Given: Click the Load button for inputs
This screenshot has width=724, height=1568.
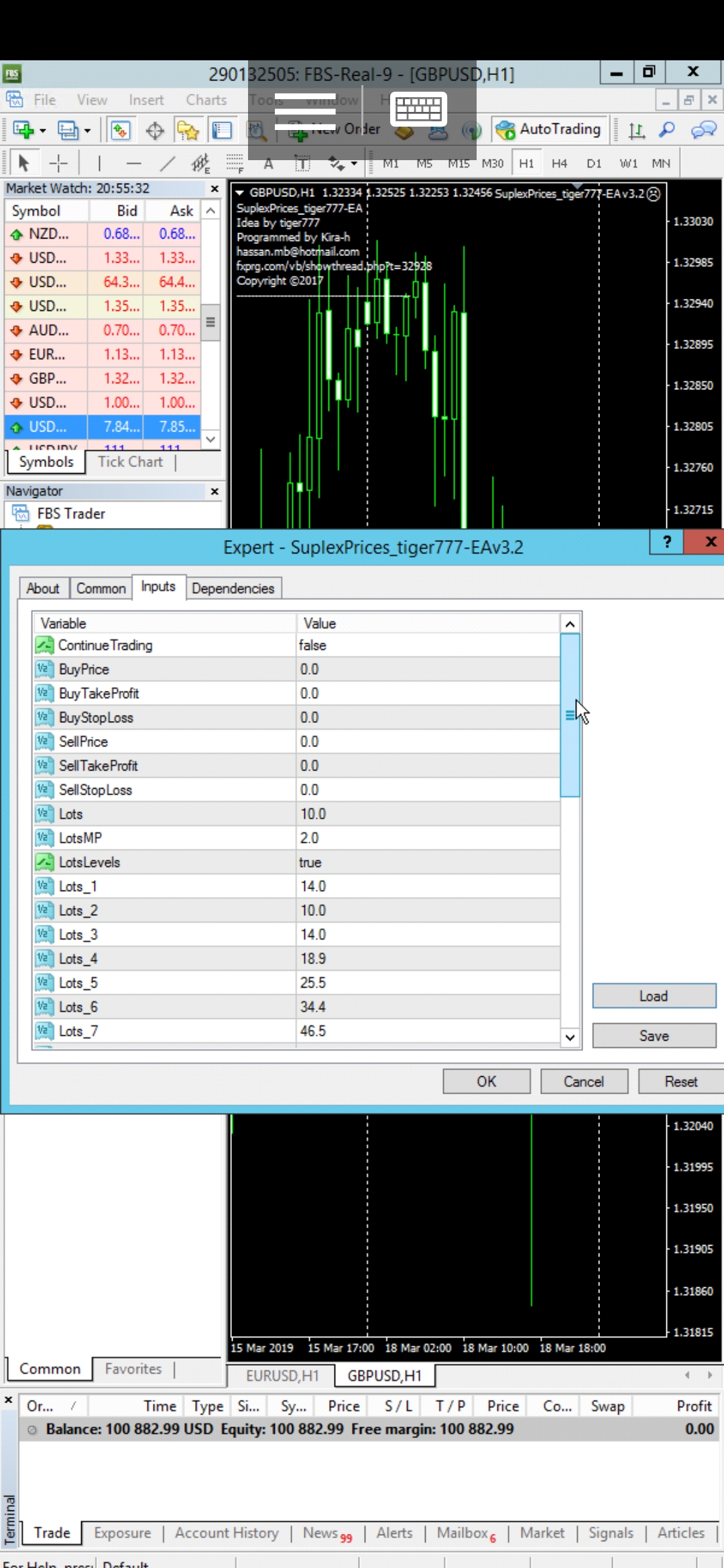Looking at the screenshot, I should click(654, 996).
